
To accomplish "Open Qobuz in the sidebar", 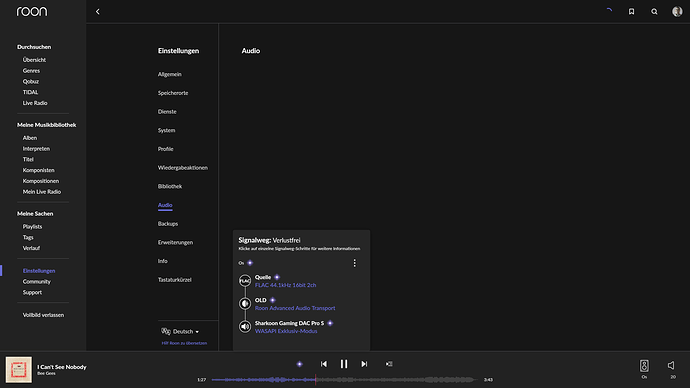I will pos(31,81).
